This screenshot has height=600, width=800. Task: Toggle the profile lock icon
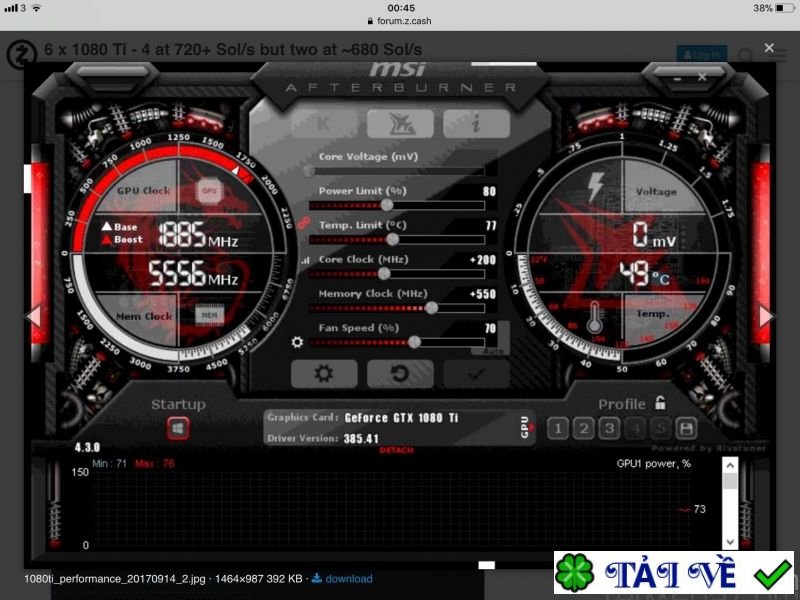[660, 403]
